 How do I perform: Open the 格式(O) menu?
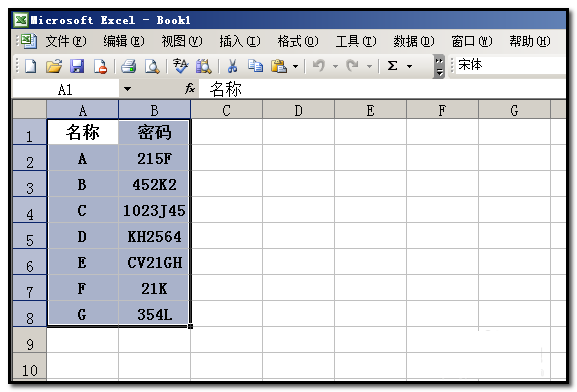[x=298, y=41]
